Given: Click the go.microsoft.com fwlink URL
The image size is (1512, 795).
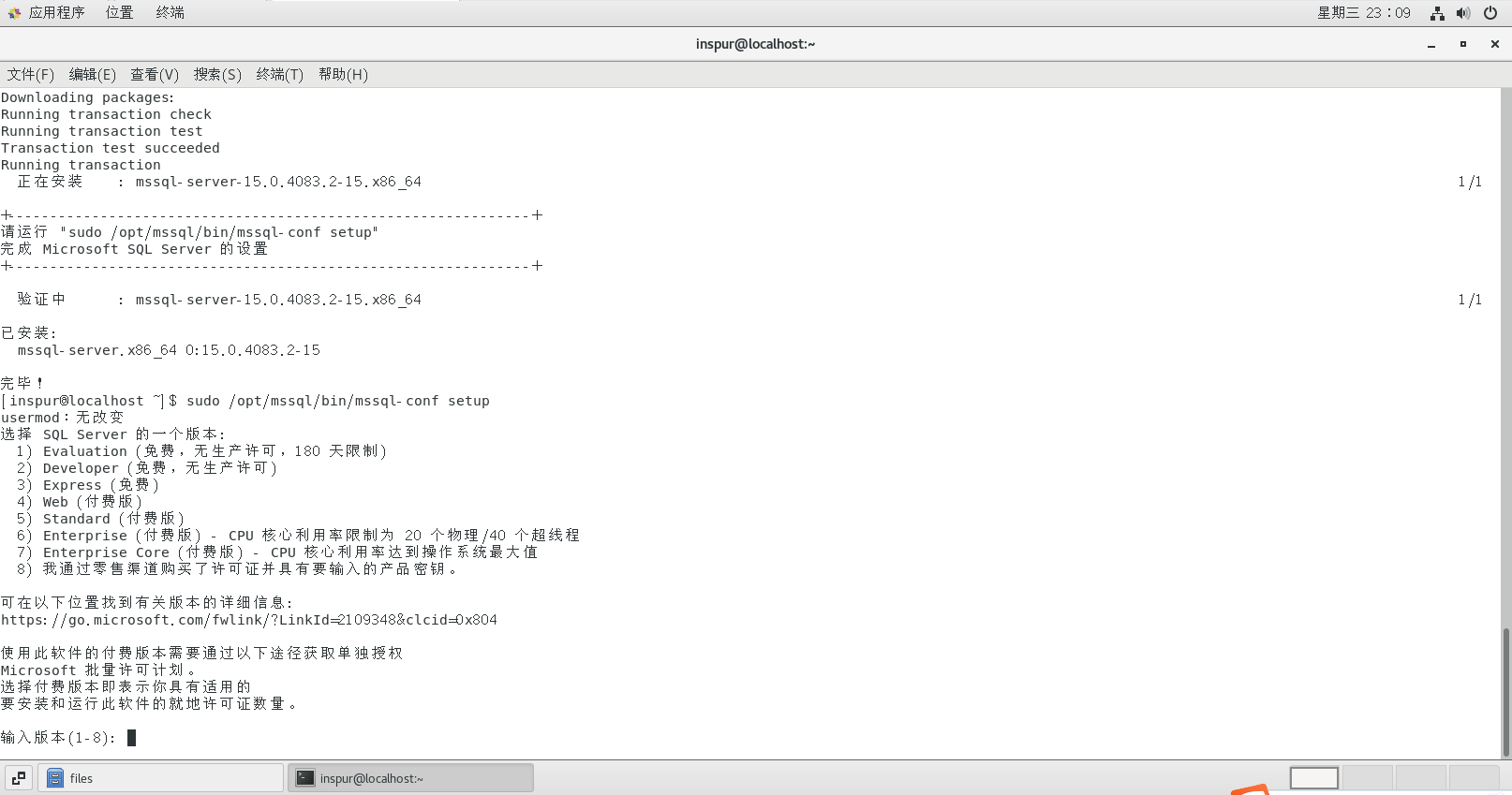Looking at the screenshot, I should click(249, 620).
